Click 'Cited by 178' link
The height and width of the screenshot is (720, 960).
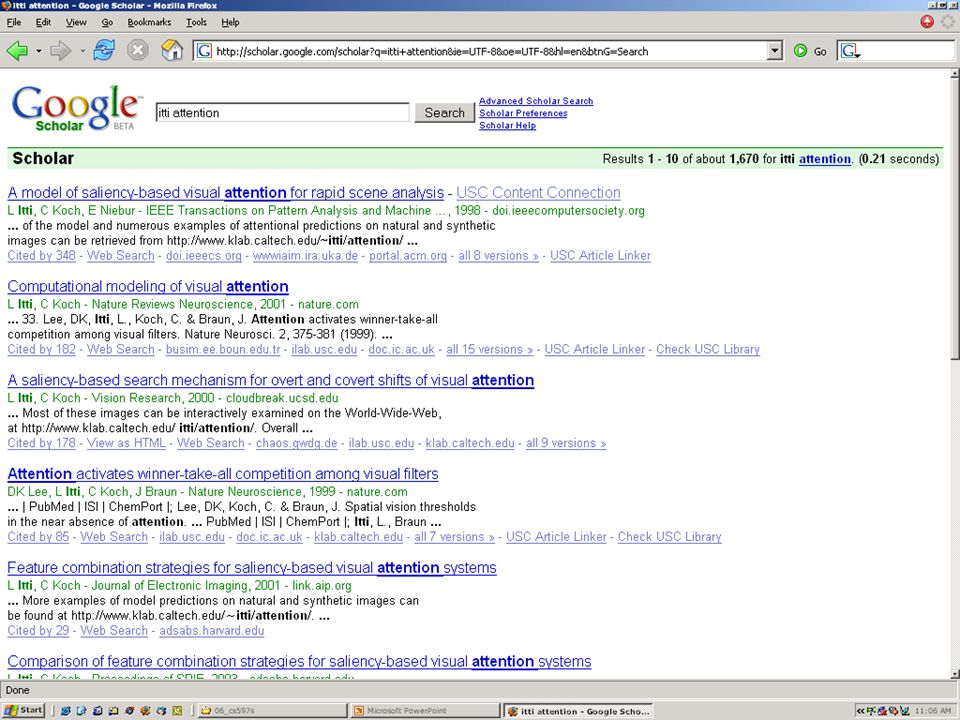42,443
